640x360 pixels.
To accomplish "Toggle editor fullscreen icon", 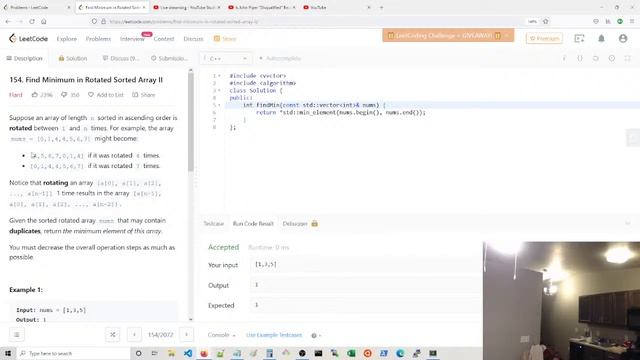I will pos(627,58).
